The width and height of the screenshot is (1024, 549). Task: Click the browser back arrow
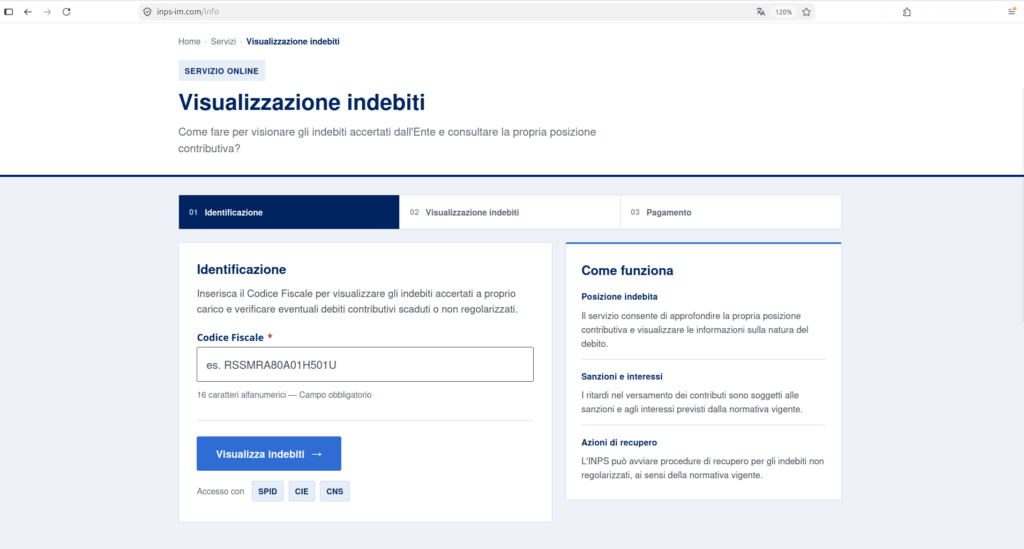click(x=27, y=12)
